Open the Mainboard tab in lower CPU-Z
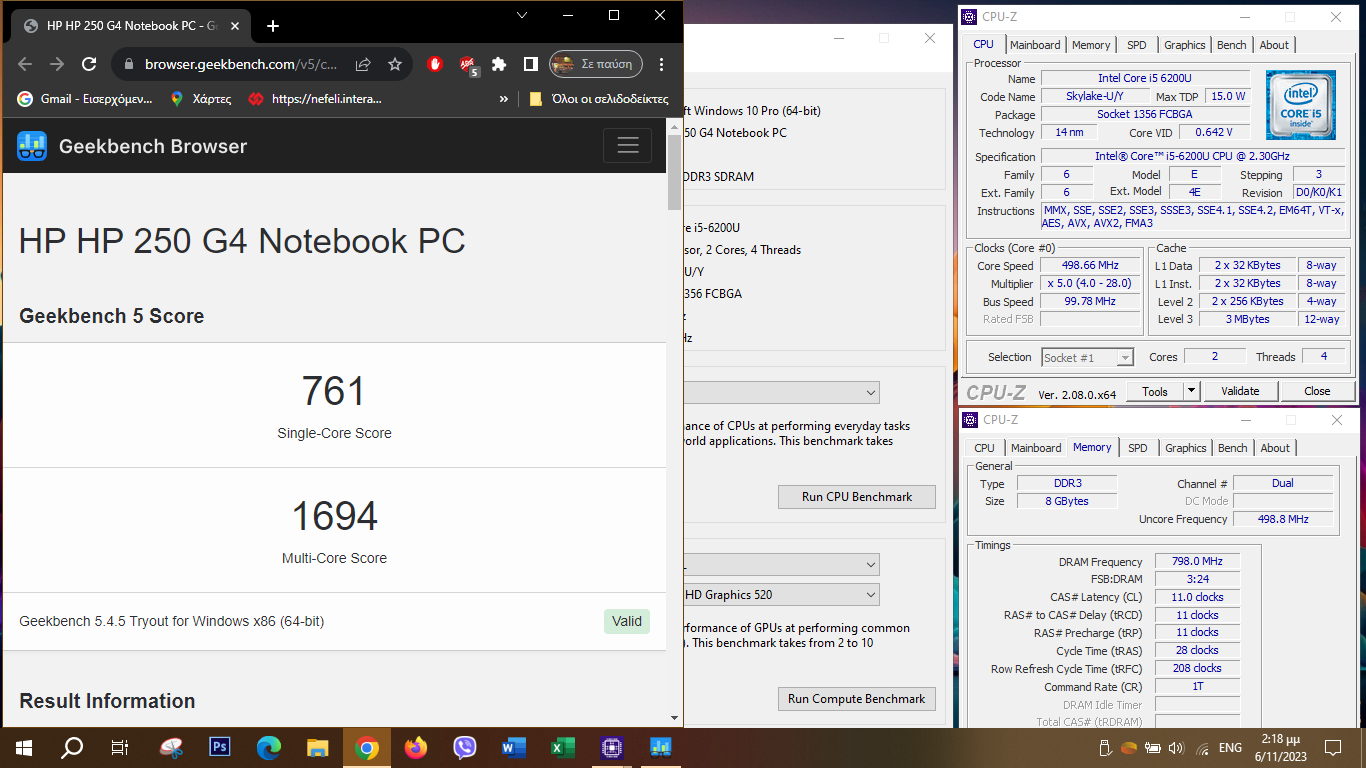Image resolution: width=1366 pixels, height=768 pixels. 1036,448
